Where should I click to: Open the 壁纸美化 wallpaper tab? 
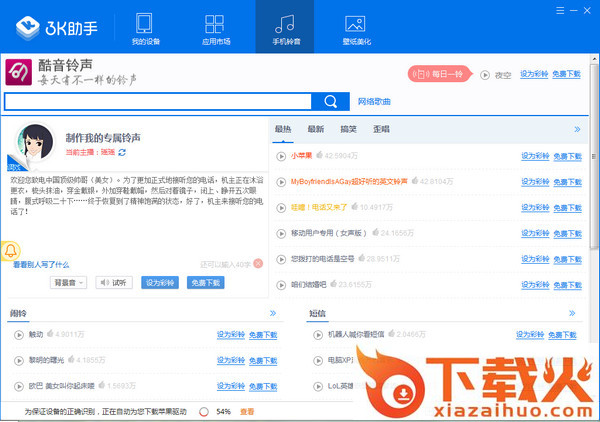pyautogui.click(x=356, y=29)
